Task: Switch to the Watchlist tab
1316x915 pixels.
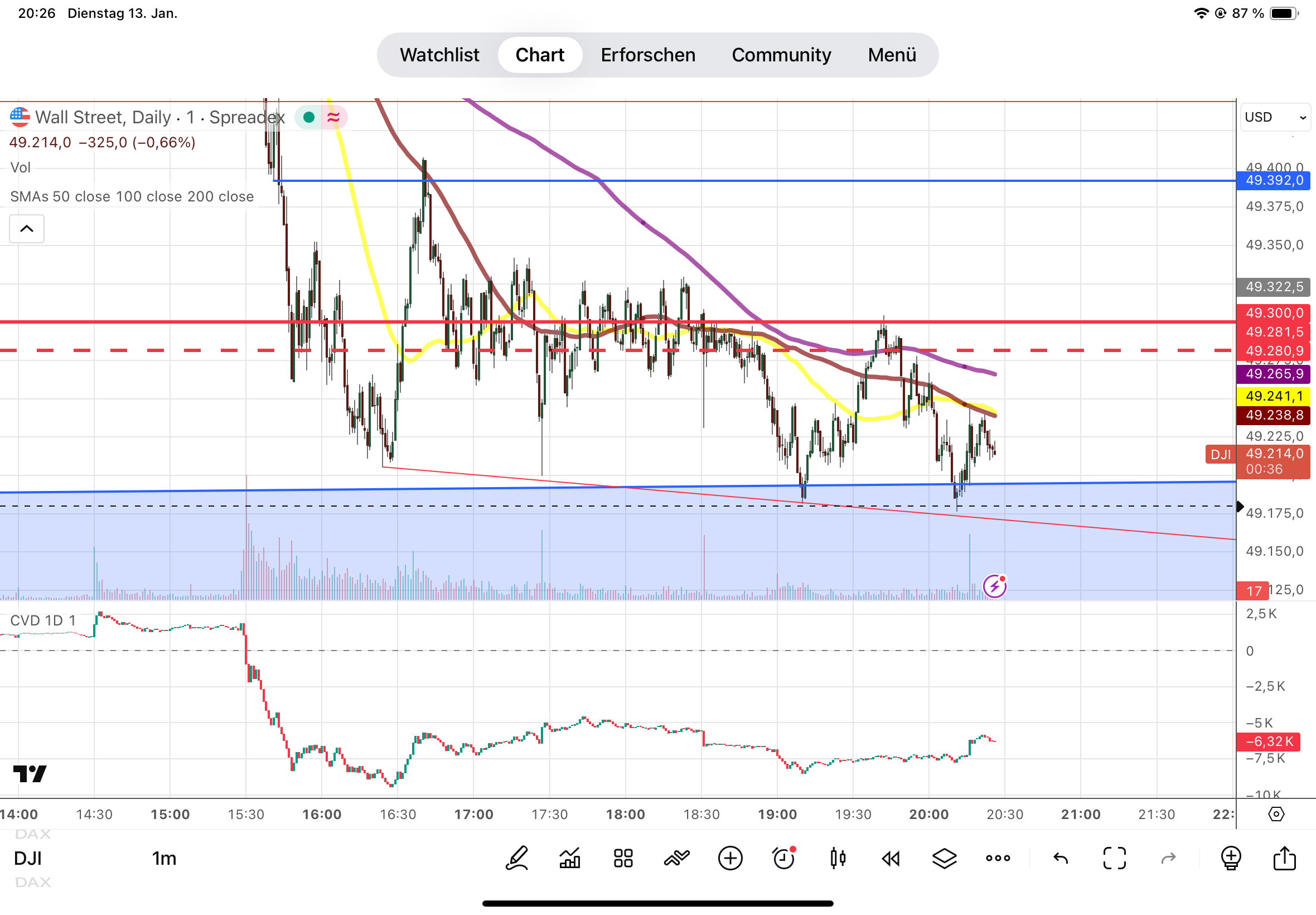Action: point(439,55)
